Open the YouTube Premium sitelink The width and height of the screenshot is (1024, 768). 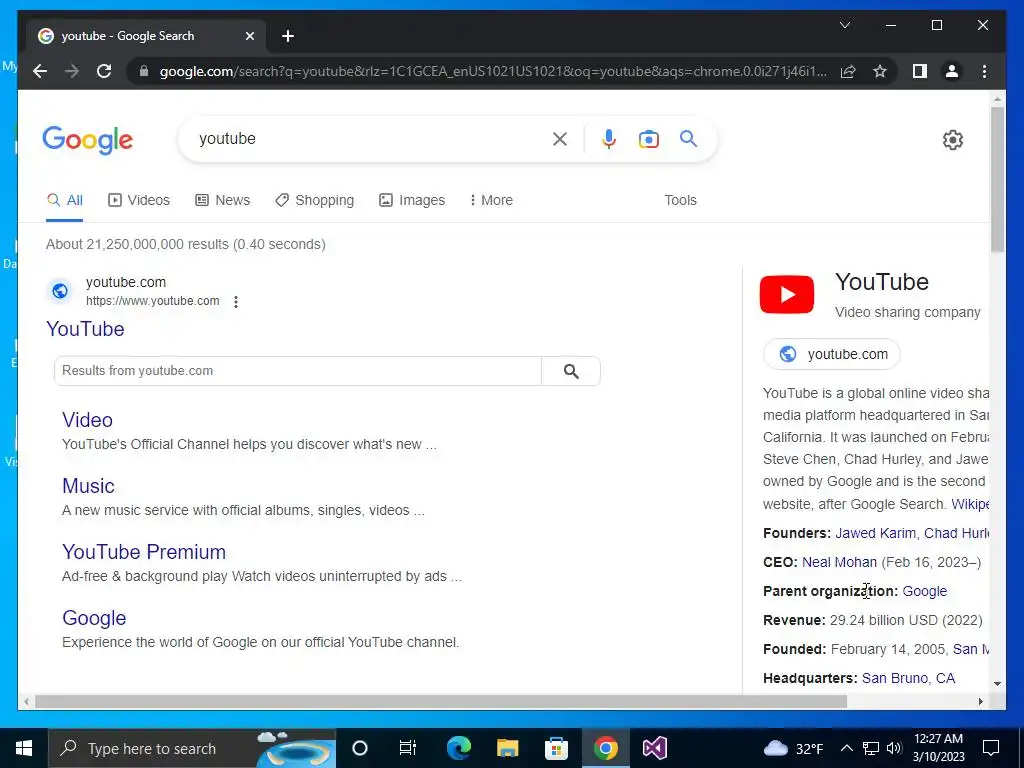(x=144, y=552)
